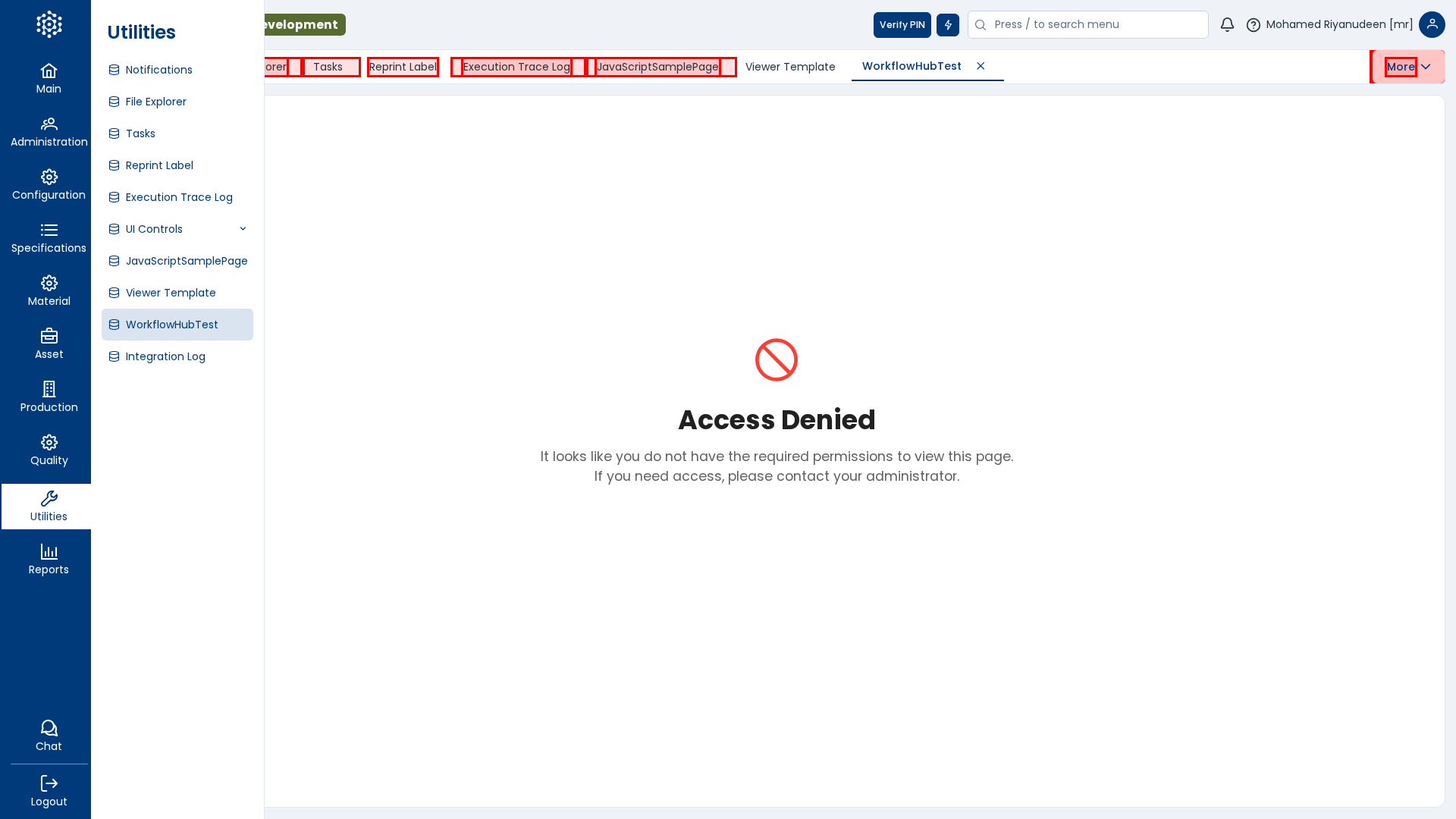Switch to the Reprint Label tab
This screenshot has height=819, width=1456.
pos(403,67)
